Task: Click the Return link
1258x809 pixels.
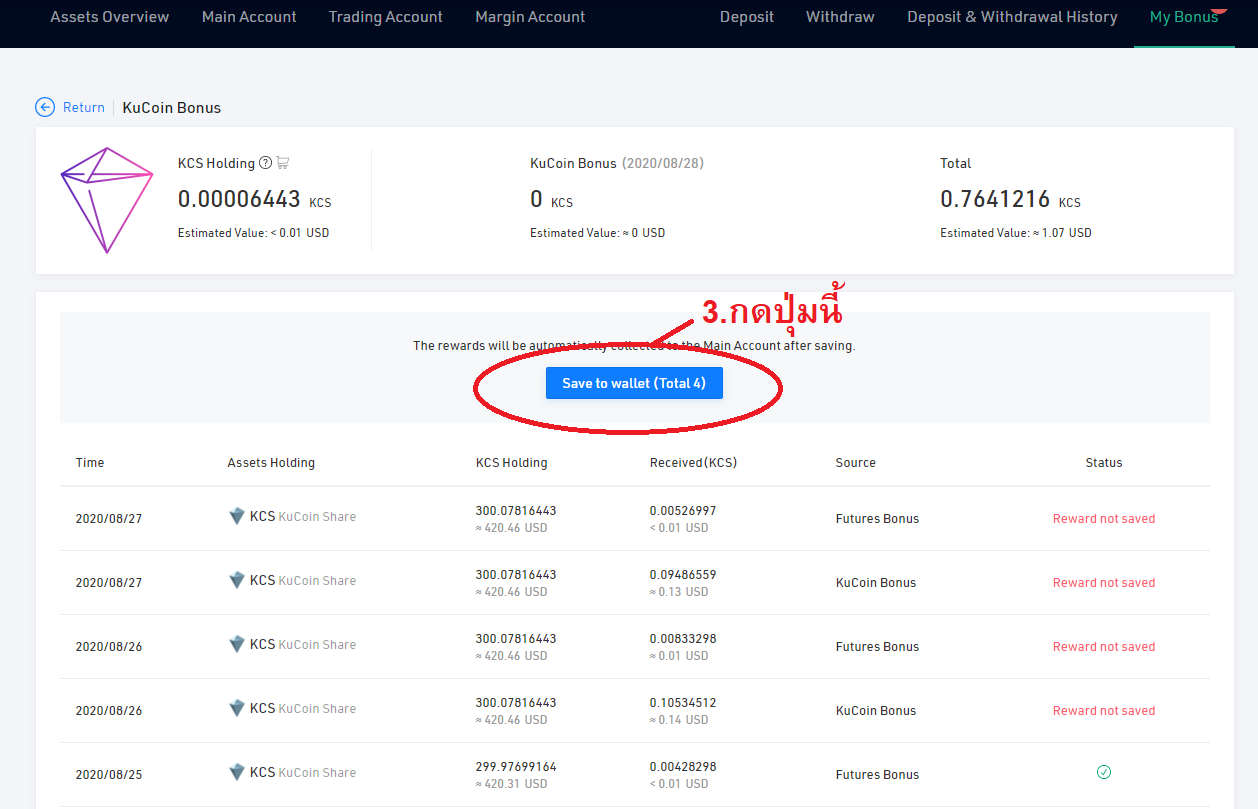Action: coord(84,107)
